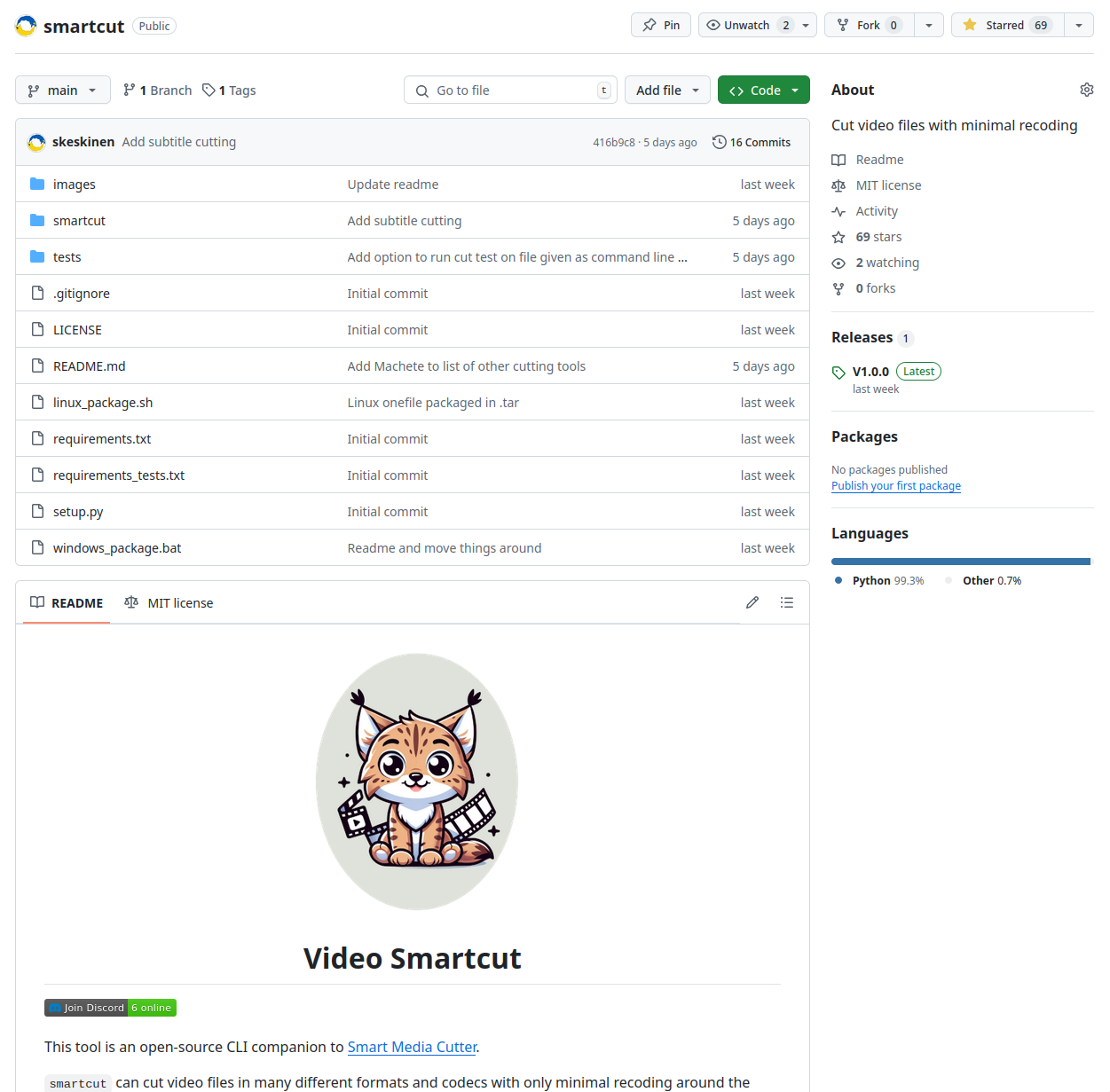Open the main branch dropdown

(x=63, y=90)
